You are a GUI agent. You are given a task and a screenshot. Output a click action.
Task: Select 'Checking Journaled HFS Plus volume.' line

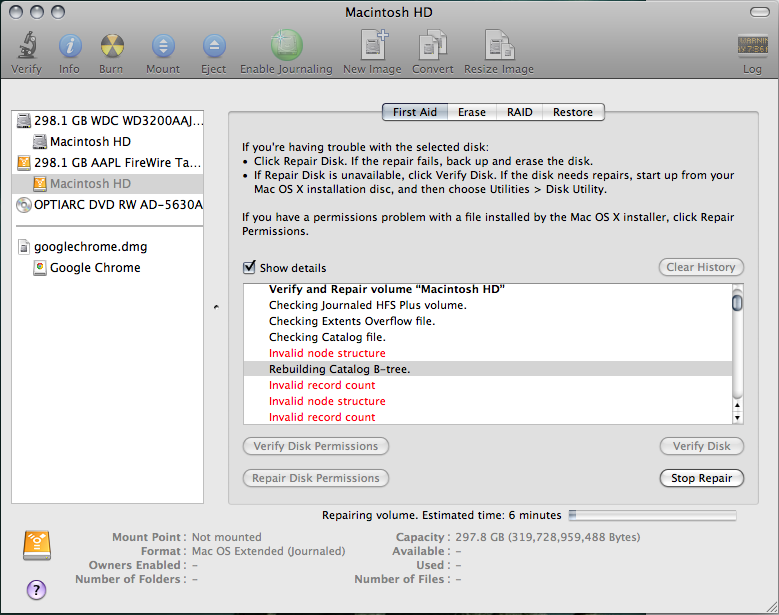pos(487,305)
